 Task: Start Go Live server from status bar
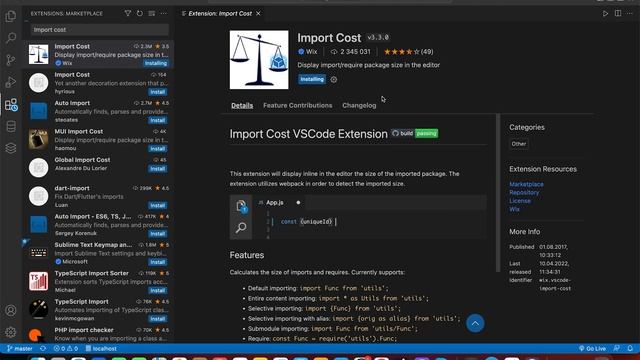[x=592, y=349]
